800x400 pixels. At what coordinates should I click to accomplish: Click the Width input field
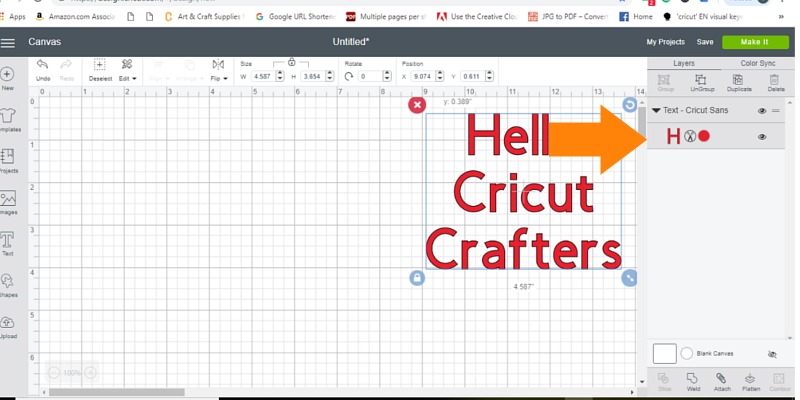tap(263, 76)
